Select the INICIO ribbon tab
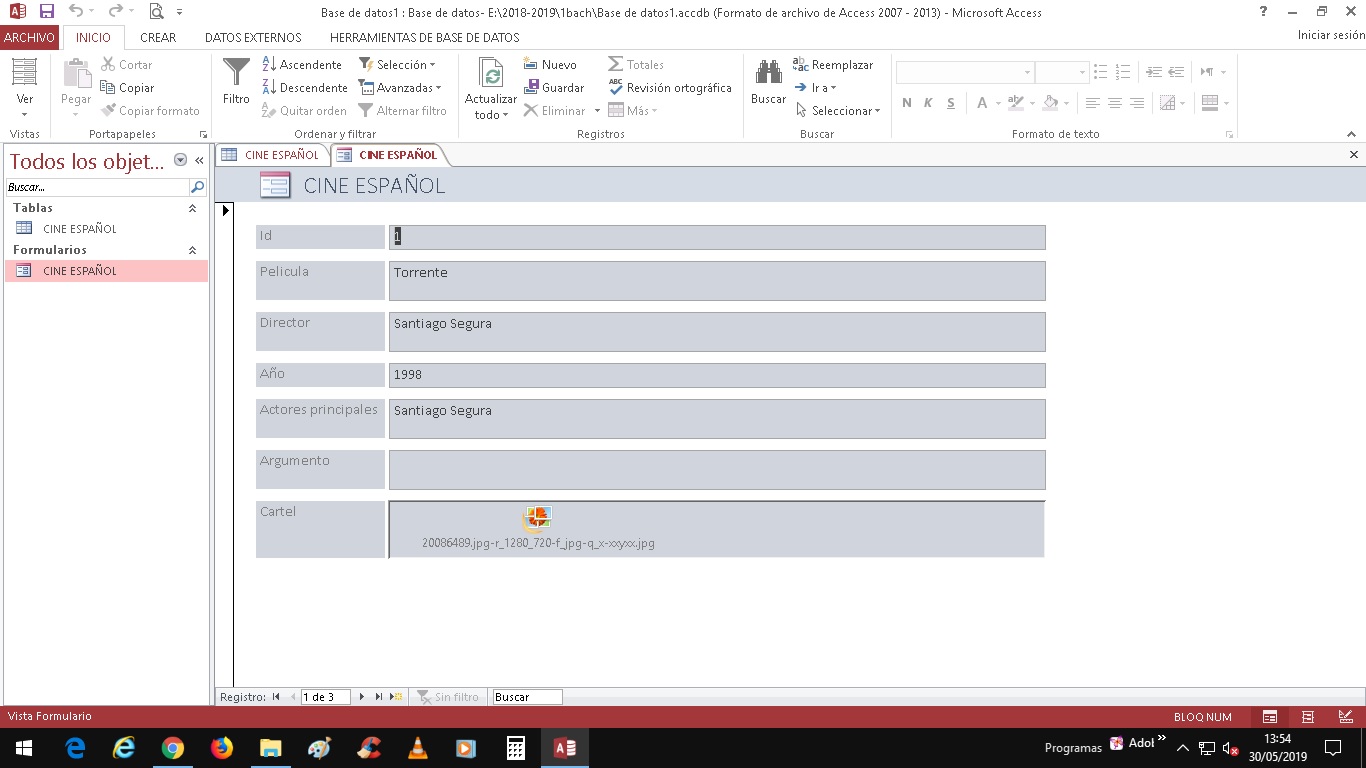The image size is (1366, 768). pyautogui.click(x=94, y=37)
